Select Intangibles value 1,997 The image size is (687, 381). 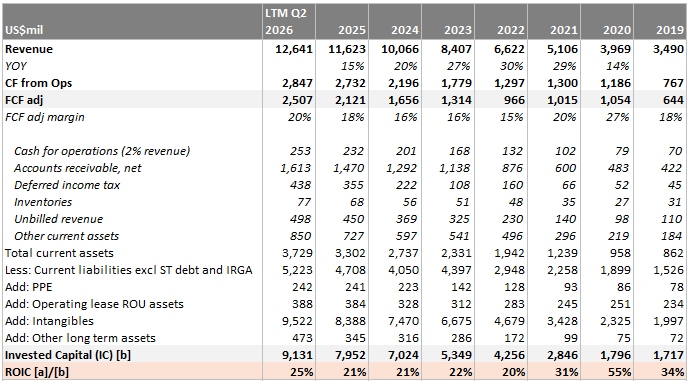pyautogui.click(x=669, y=321)
